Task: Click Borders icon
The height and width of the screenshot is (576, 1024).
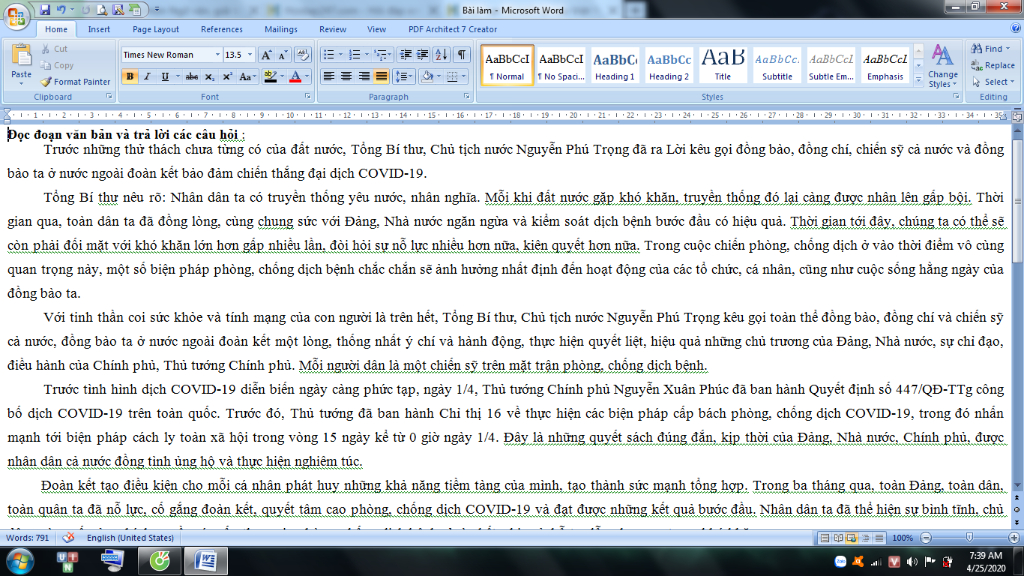Action: pos(452,77)
